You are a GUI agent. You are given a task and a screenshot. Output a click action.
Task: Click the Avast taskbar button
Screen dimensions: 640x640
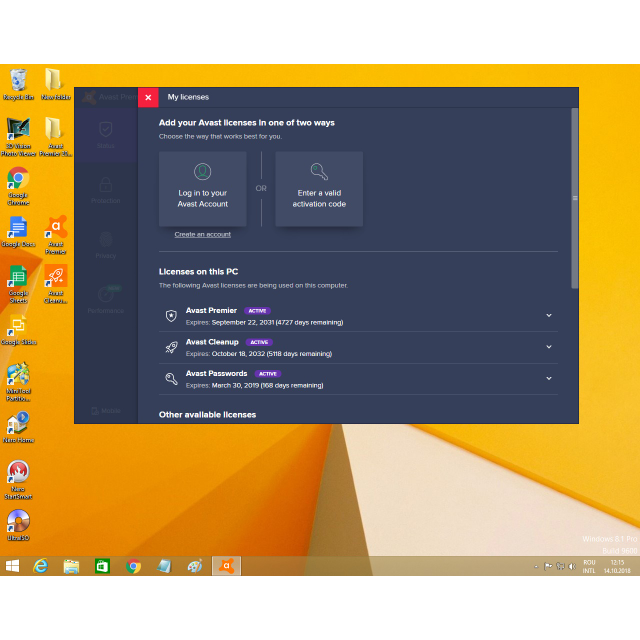coord(227,566)
